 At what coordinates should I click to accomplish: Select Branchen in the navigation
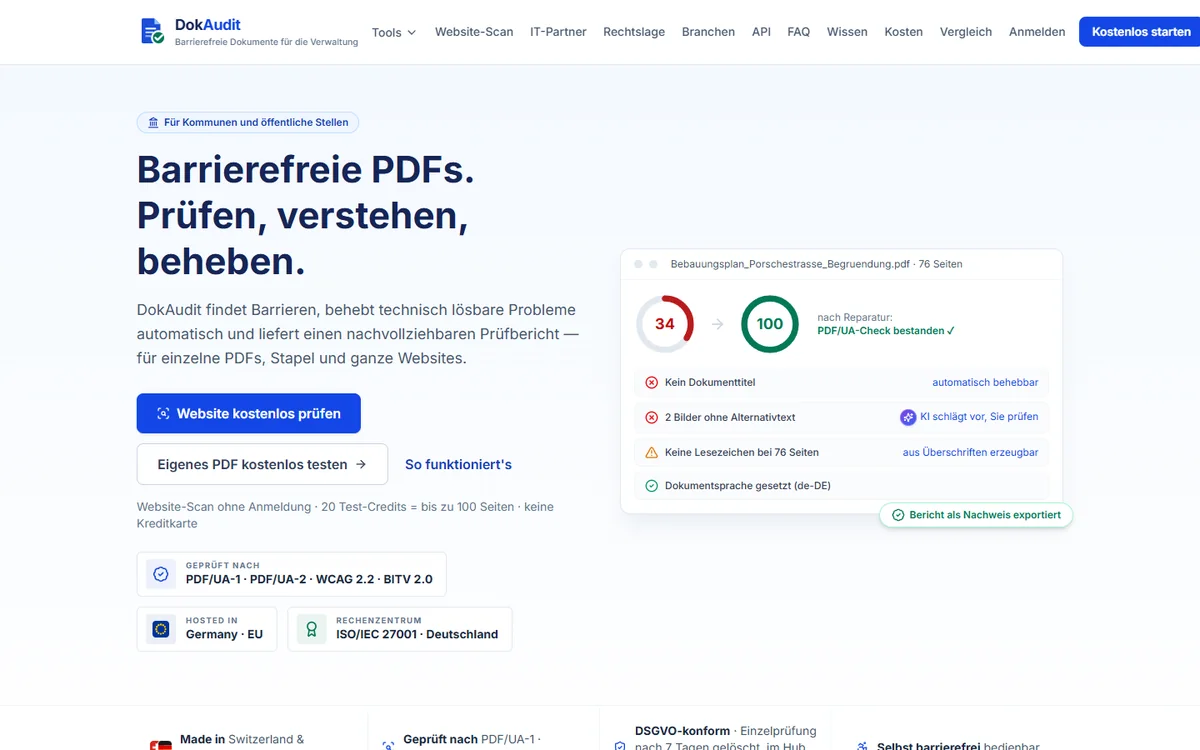[708, 32]
